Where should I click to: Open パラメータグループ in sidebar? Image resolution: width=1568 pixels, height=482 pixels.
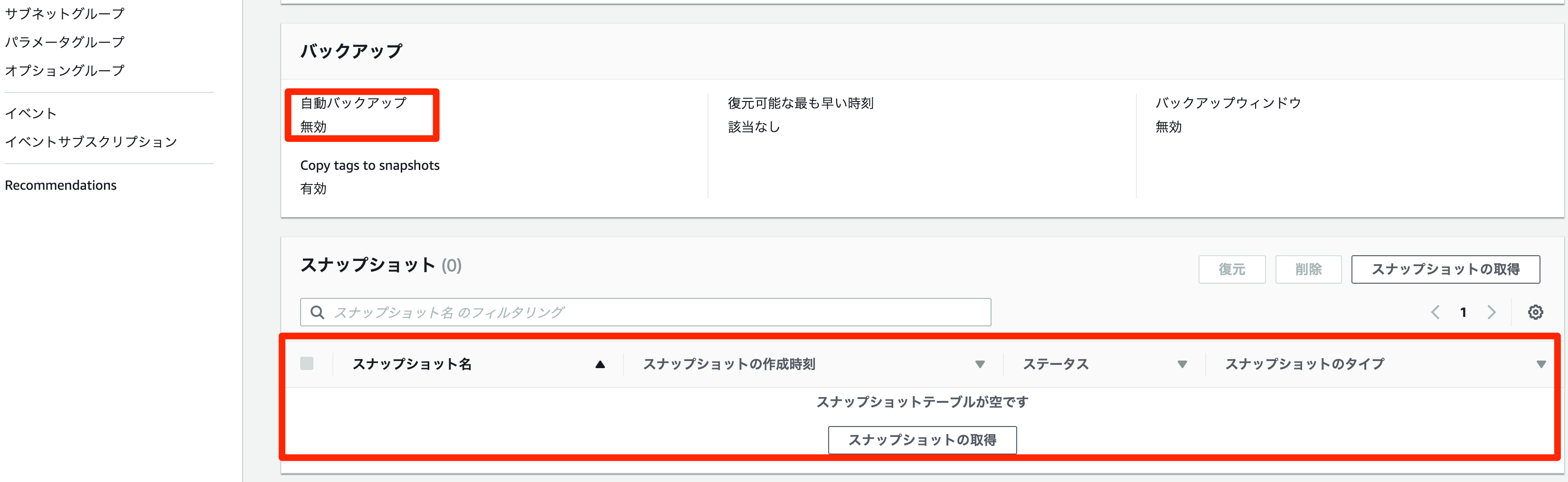65,42
